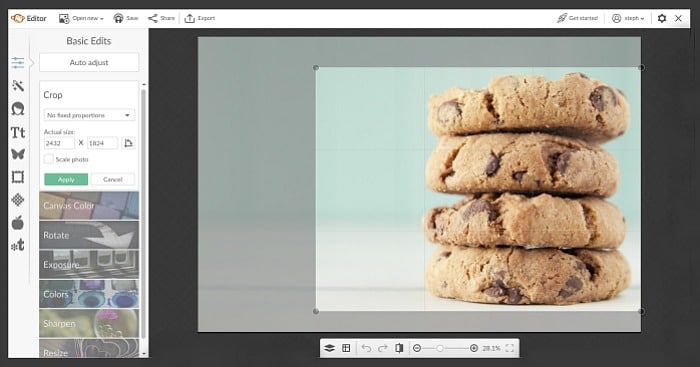Screen dimensions: 700x367
Task: Expand the Resize section
Action: 89,348
